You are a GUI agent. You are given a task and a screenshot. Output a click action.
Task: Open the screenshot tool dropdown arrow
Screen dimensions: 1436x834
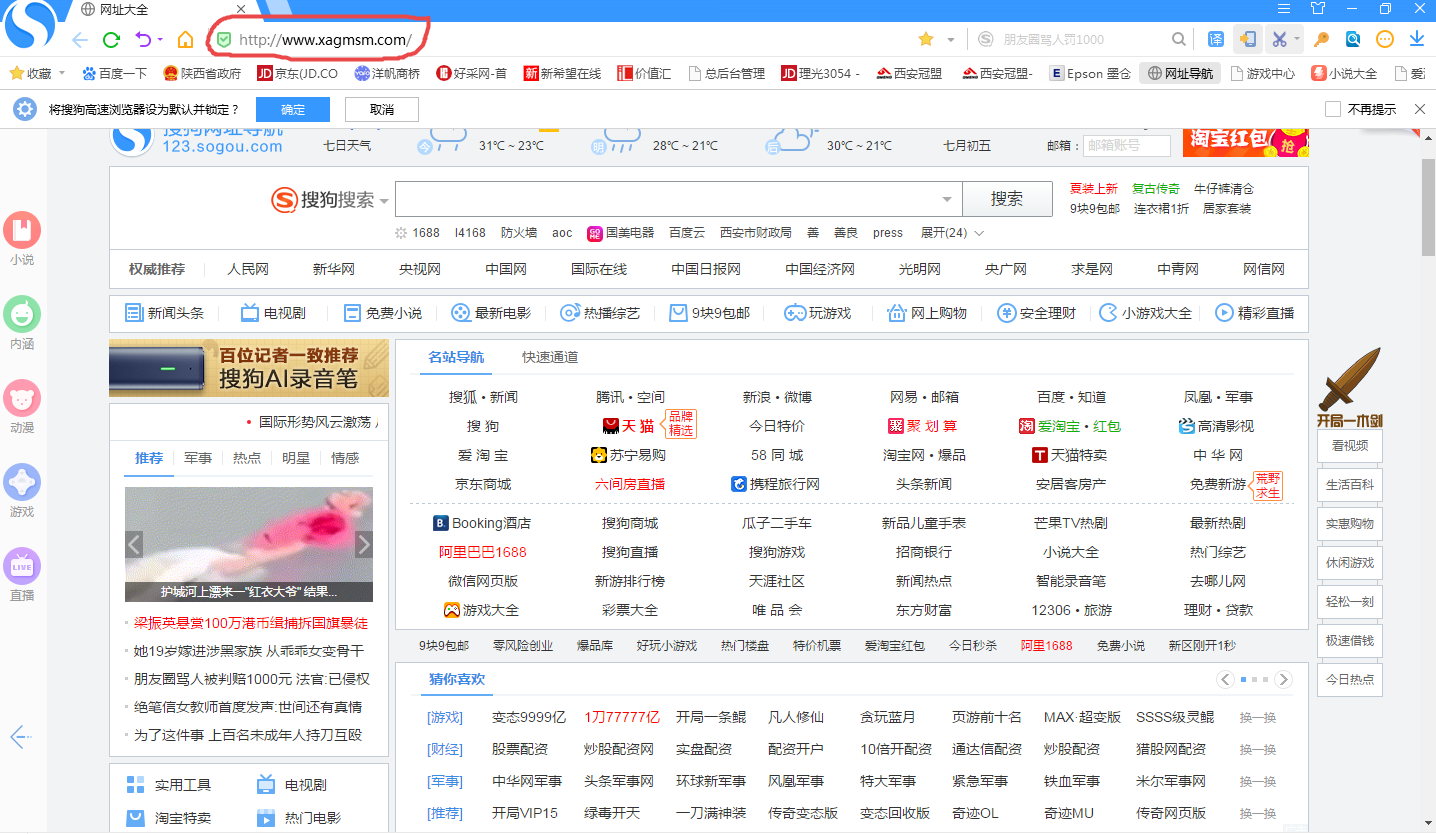(x=1297, y=40)
